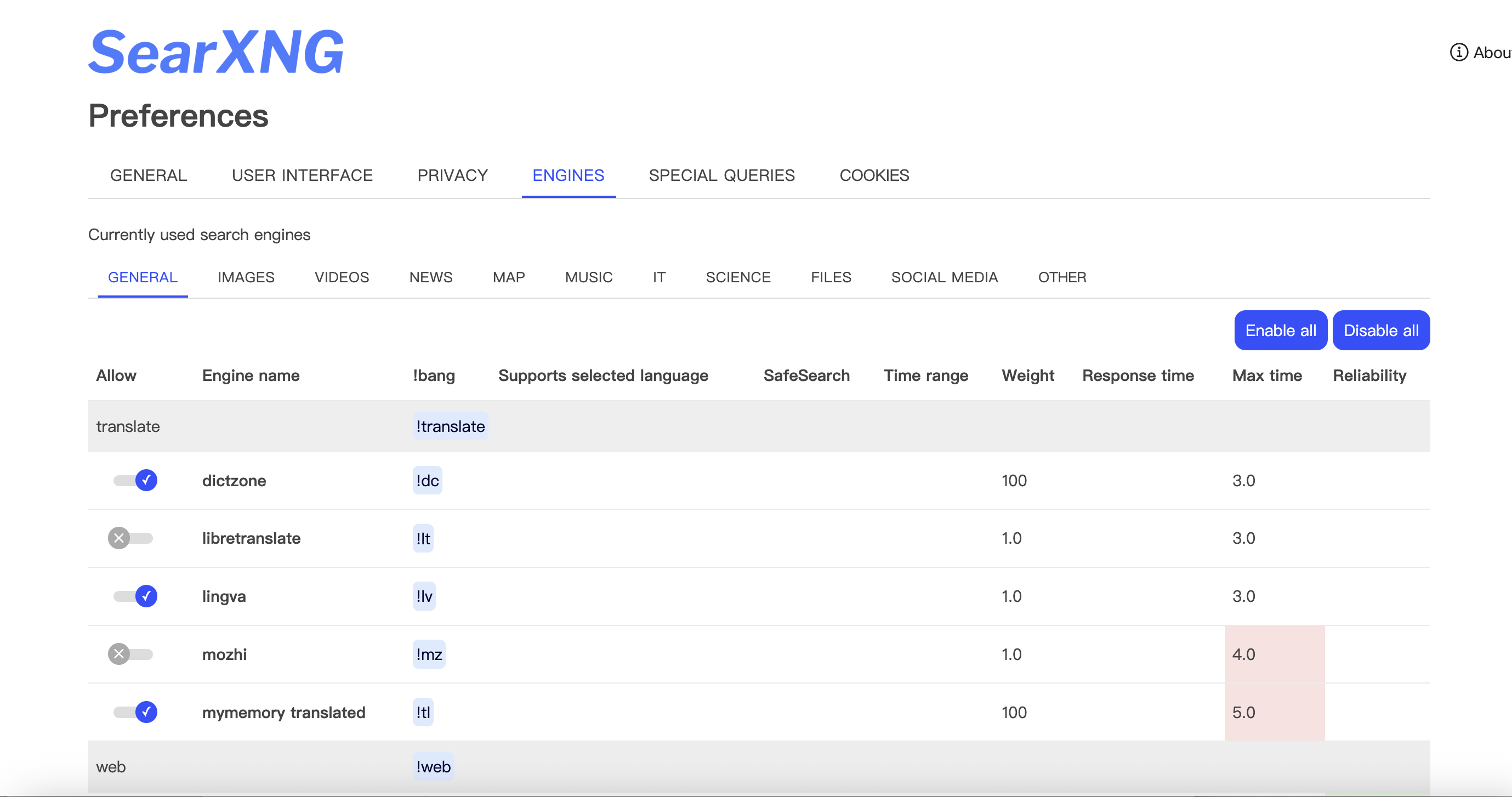Click the Max time column header

pos(1266,375)
